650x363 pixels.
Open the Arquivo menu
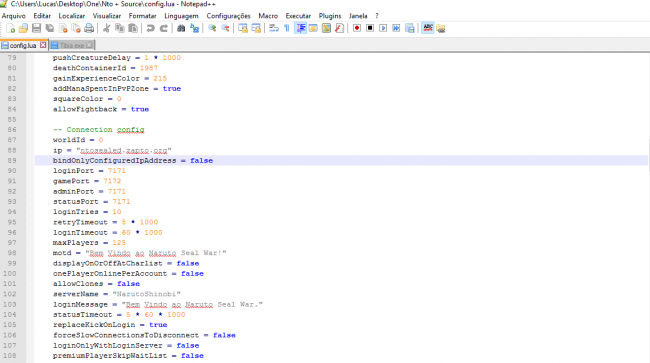coord(14,16)
